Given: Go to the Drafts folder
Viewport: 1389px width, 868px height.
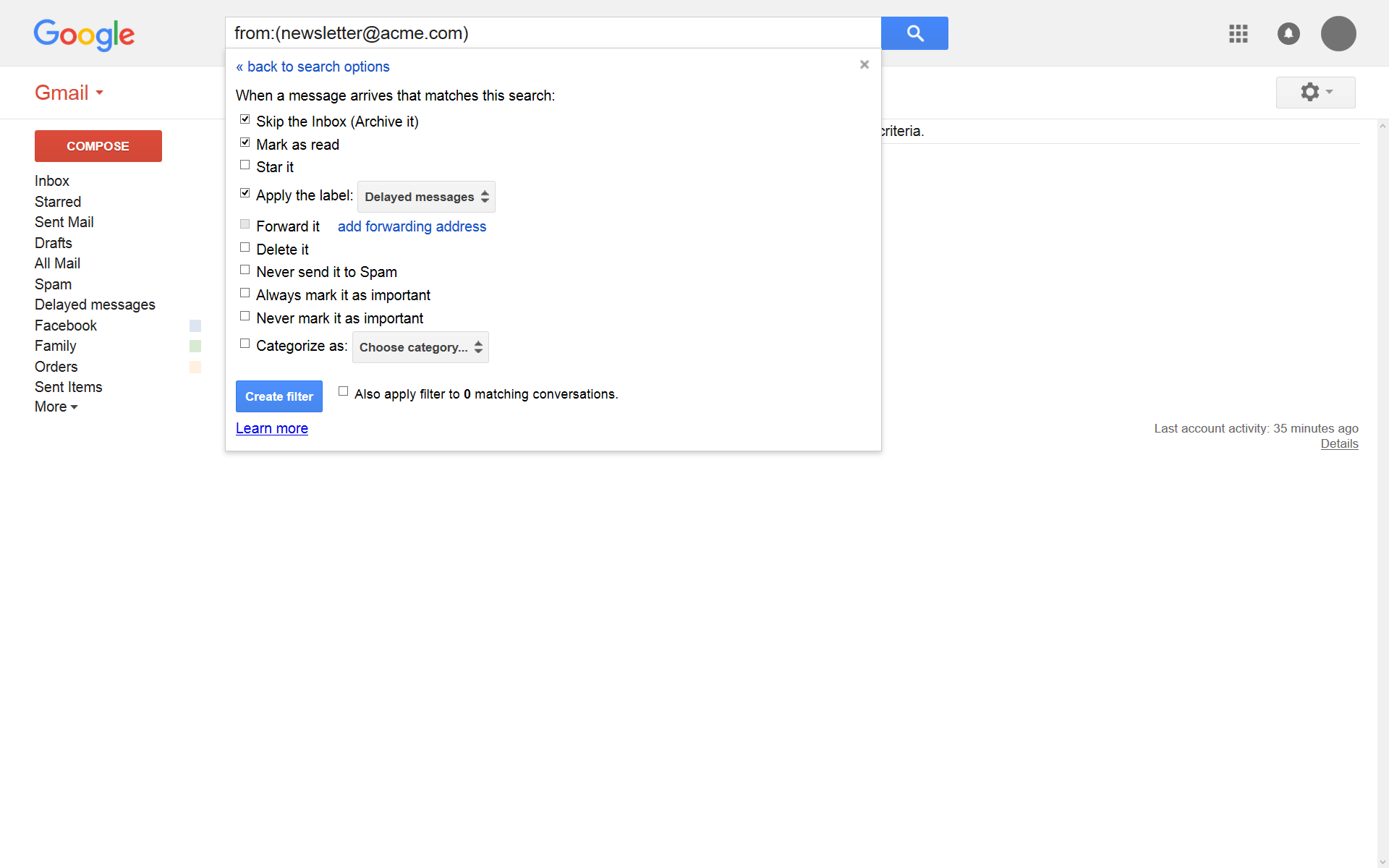Looking at the screenshot, I should click(x=54, y=243).
